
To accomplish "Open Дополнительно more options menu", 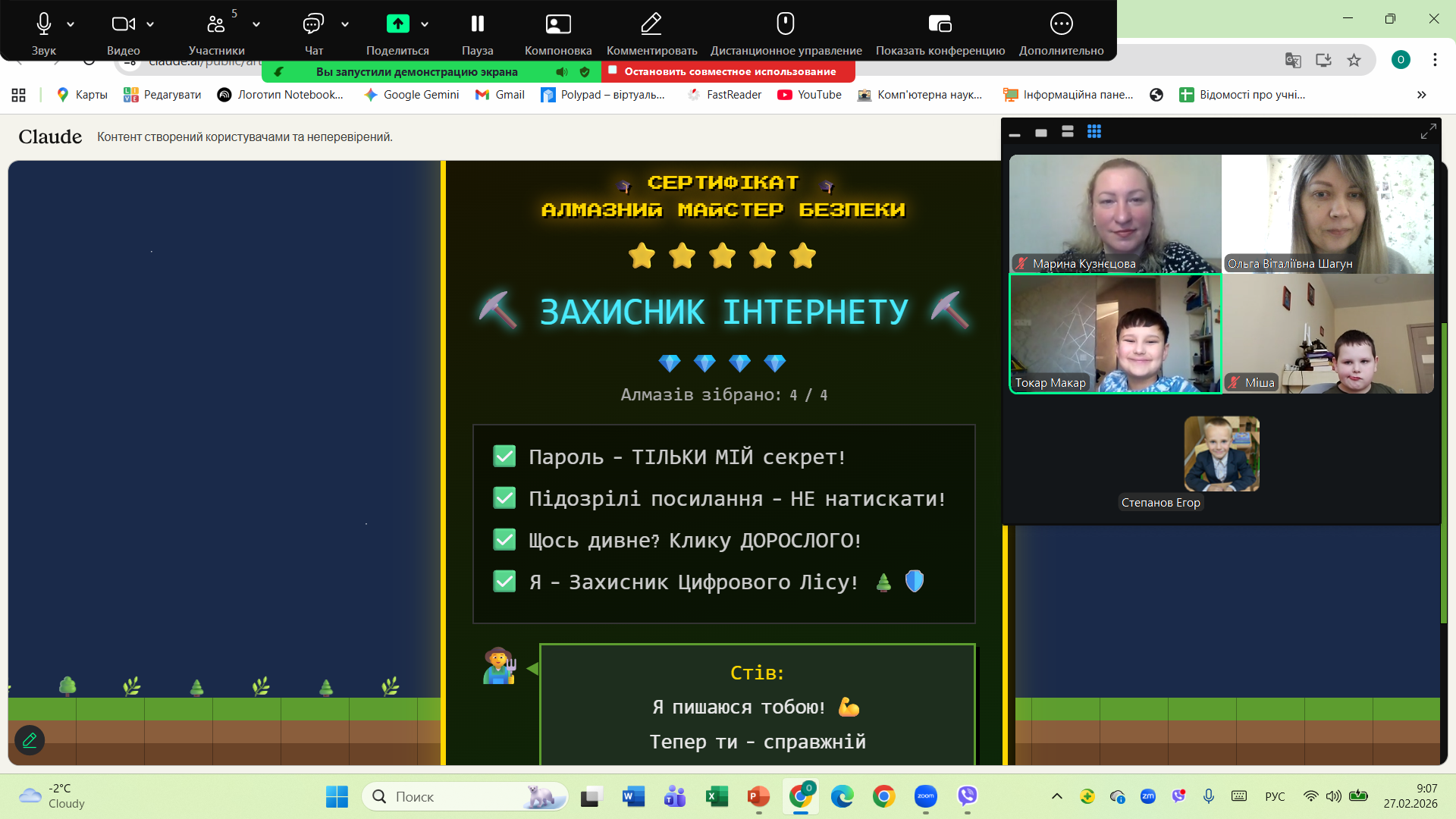I will pos(1061,24).
